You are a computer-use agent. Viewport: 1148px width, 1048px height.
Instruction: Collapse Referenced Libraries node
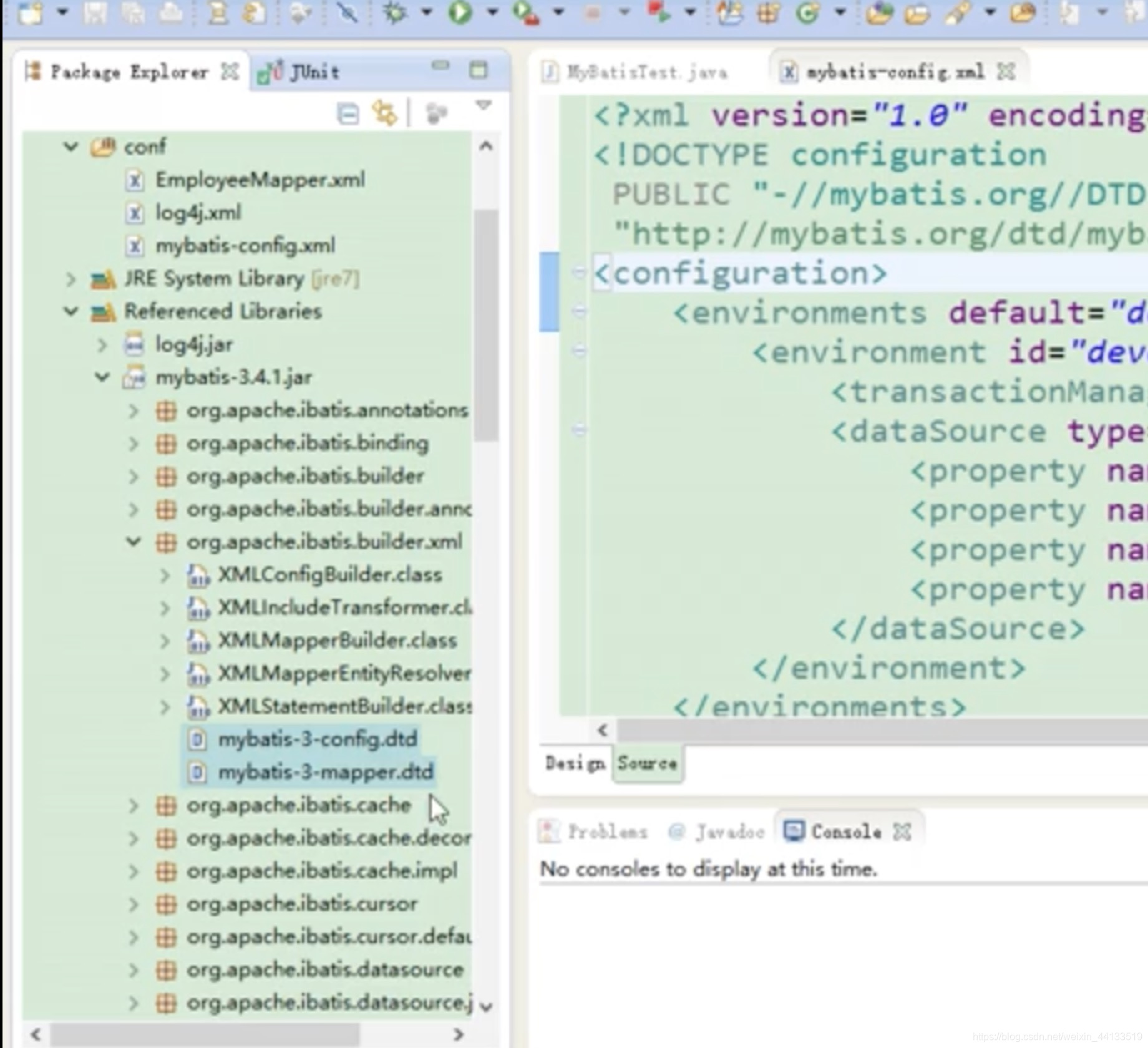click(x=71, y=311)
